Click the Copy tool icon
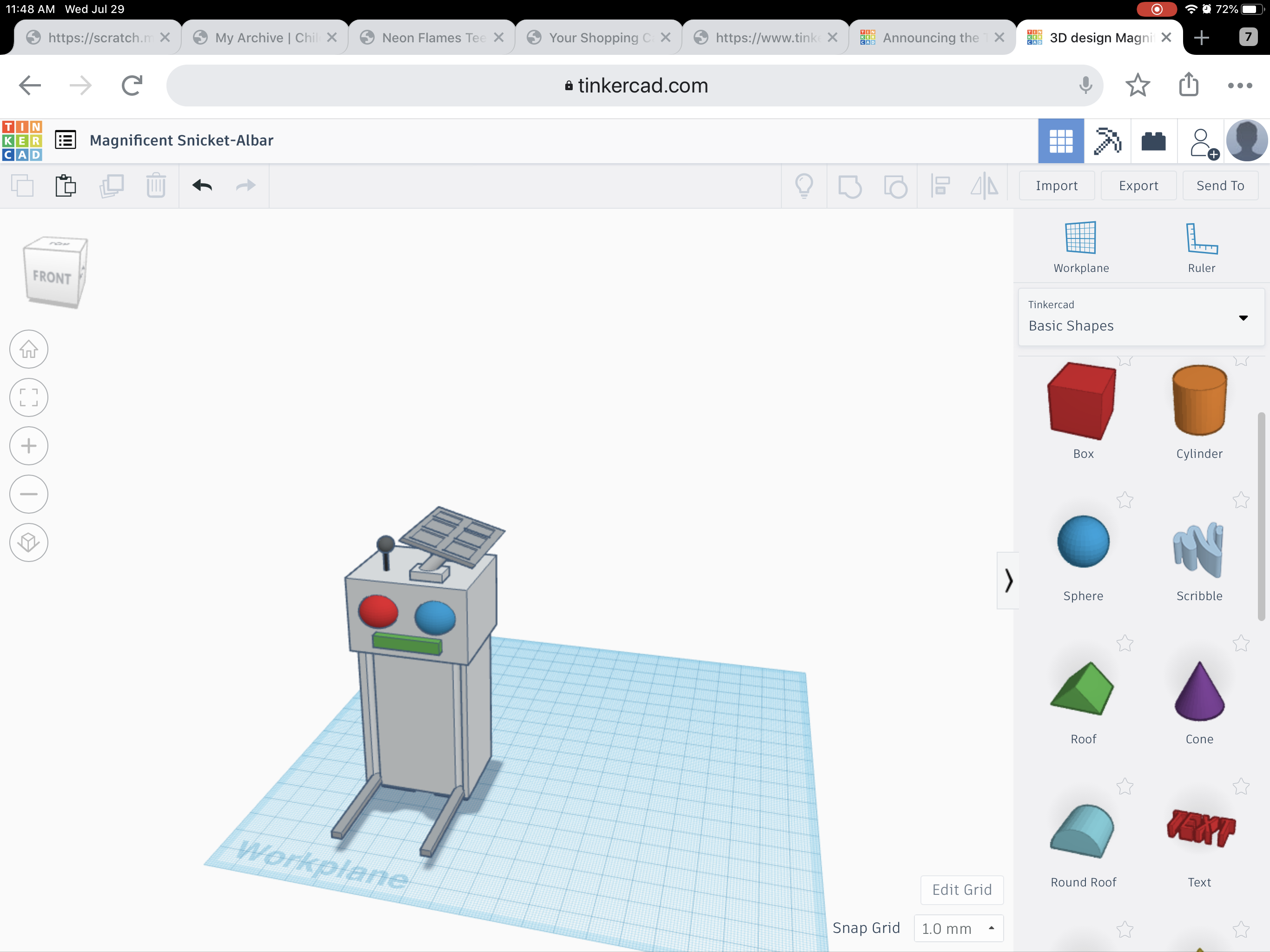Screen dimensions: 1270x952 tap(22, 186)
